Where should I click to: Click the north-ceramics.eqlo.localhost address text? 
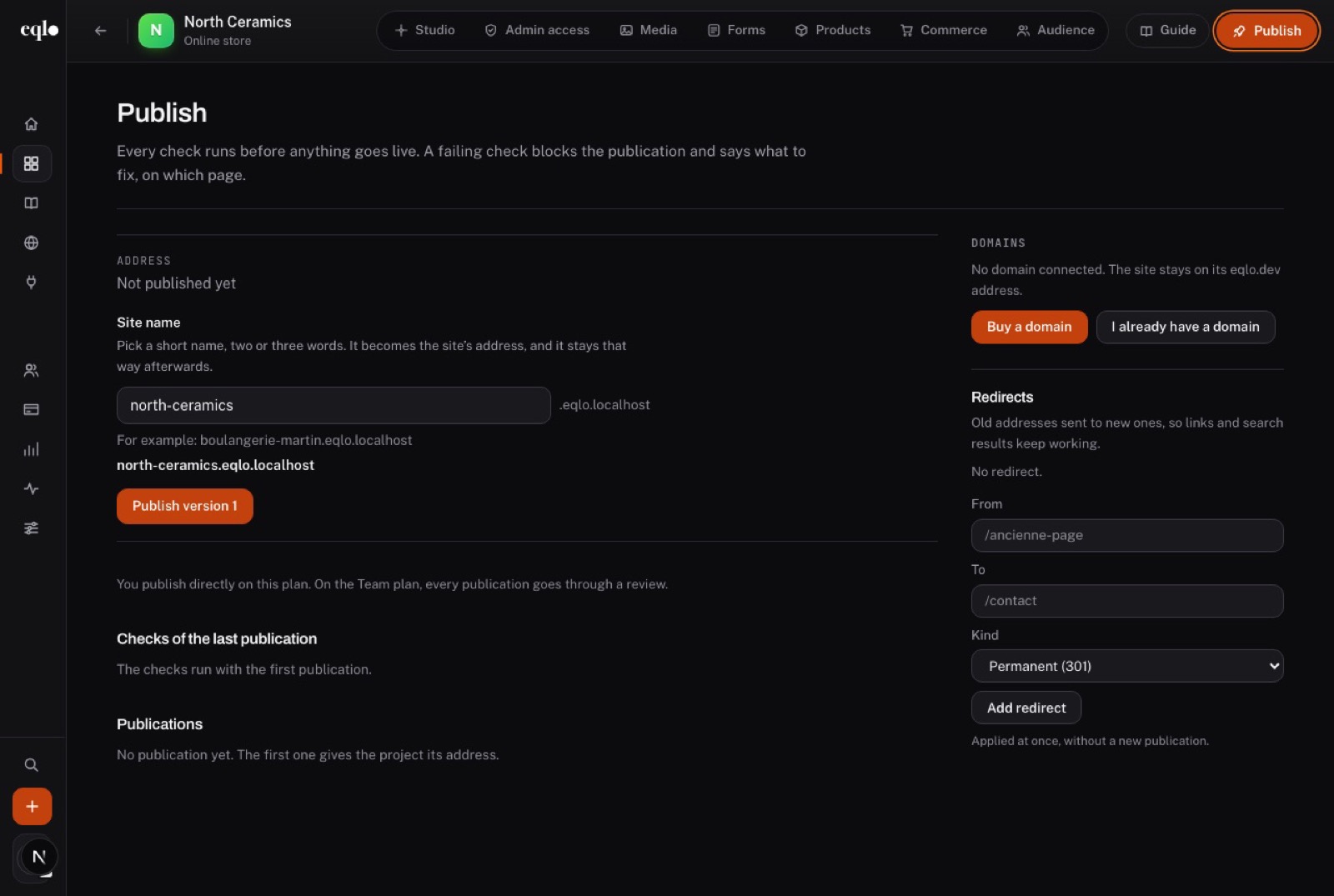pyautogui.click(x=215, y=465)
